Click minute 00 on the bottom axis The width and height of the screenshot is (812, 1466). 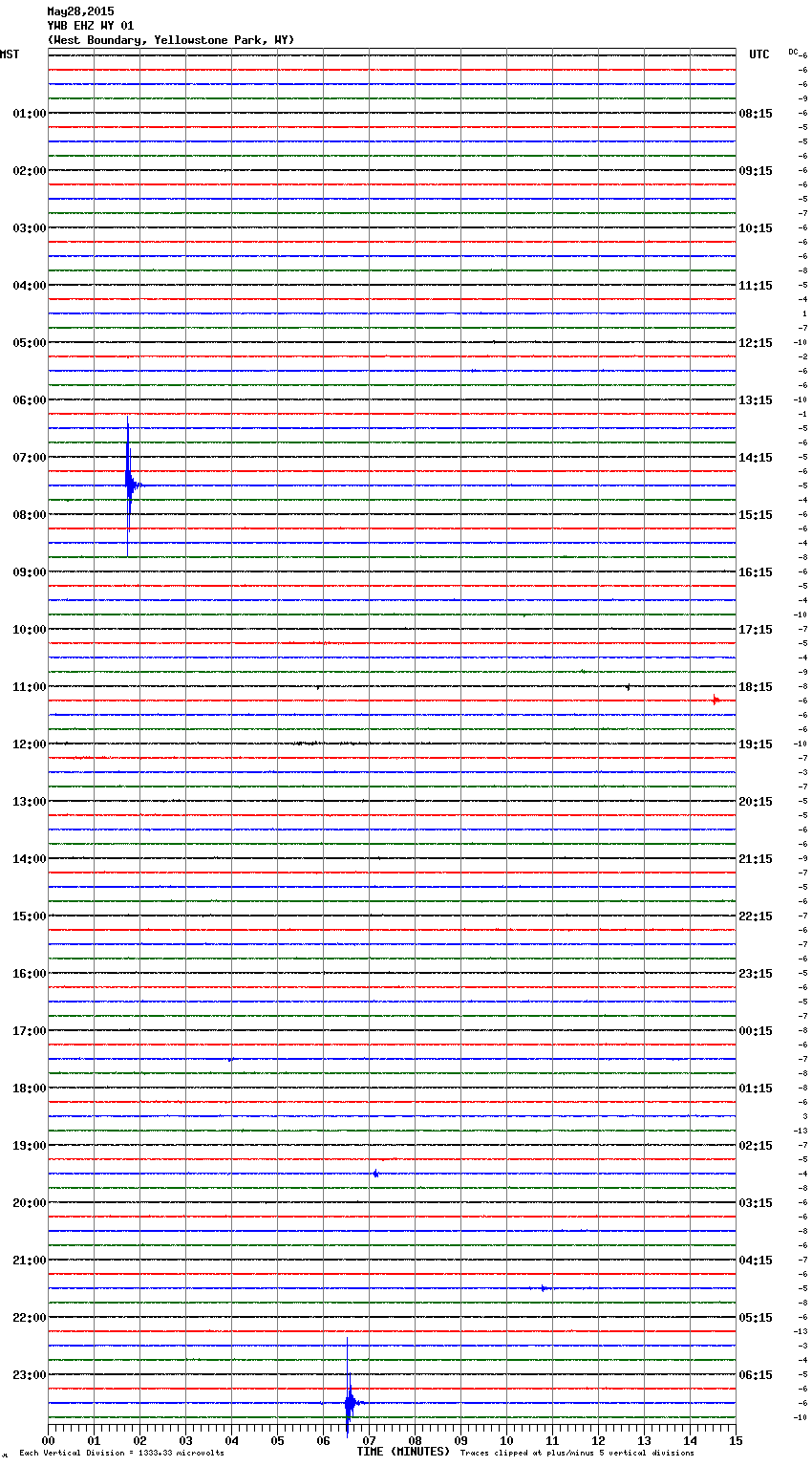tap(48, 1440)
